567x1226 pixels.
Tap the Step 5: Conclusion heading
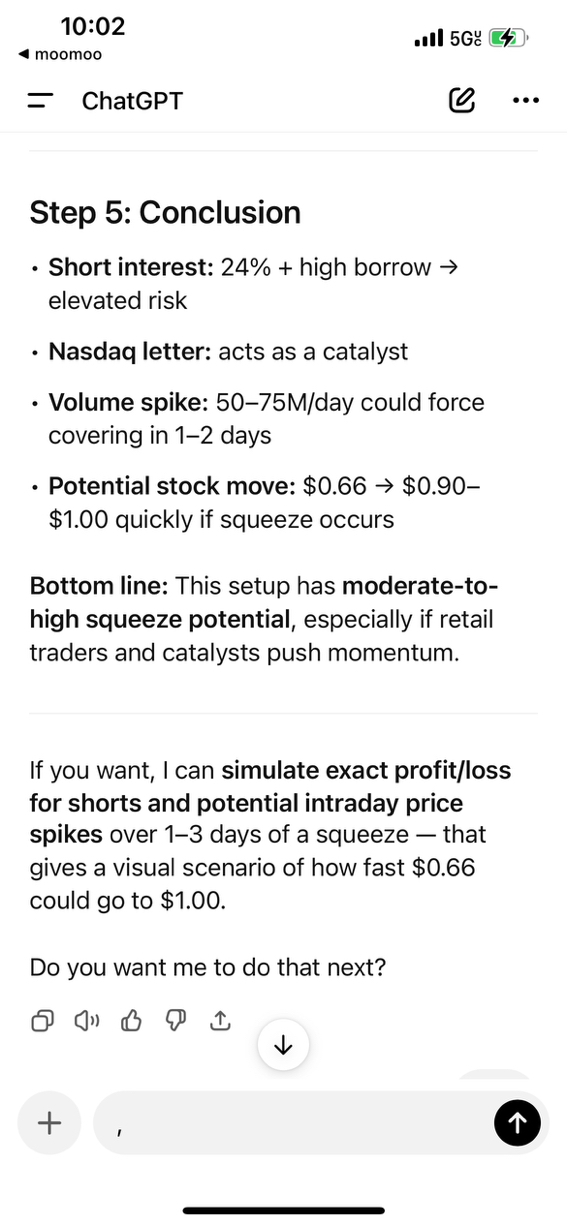coord(165,212)
